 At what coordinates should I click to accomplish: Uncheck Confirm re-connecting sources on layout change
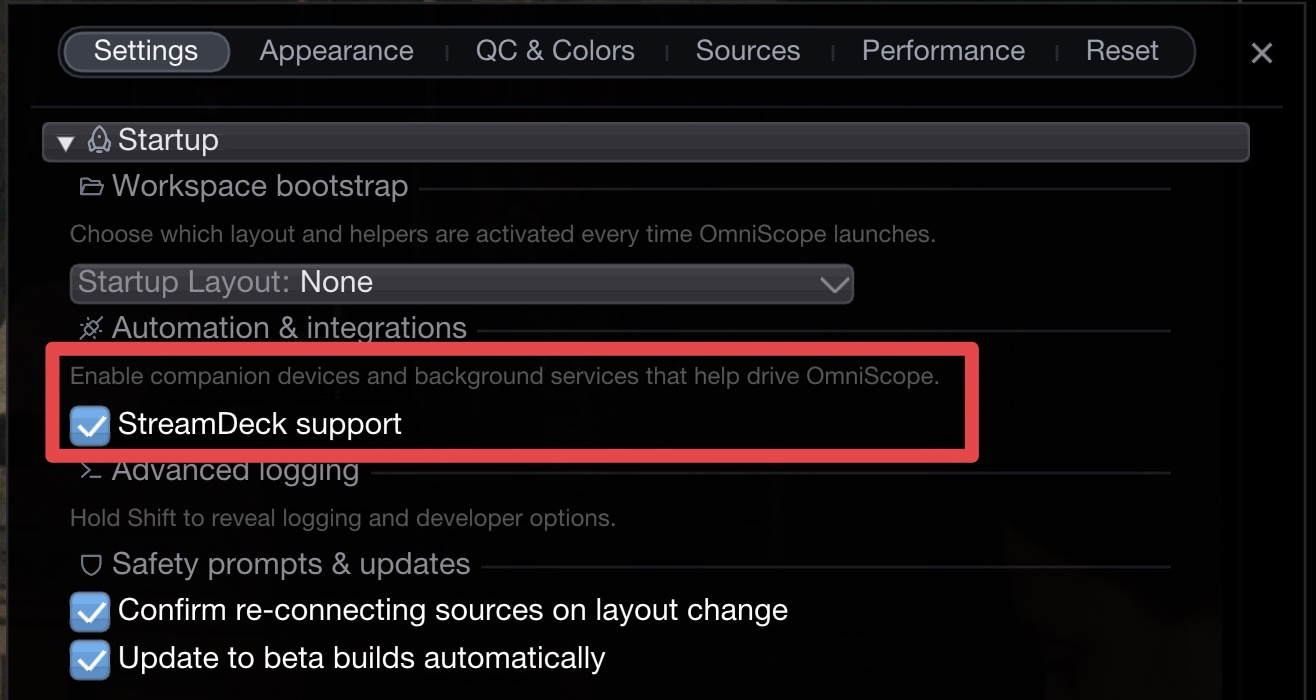(90, 611)
